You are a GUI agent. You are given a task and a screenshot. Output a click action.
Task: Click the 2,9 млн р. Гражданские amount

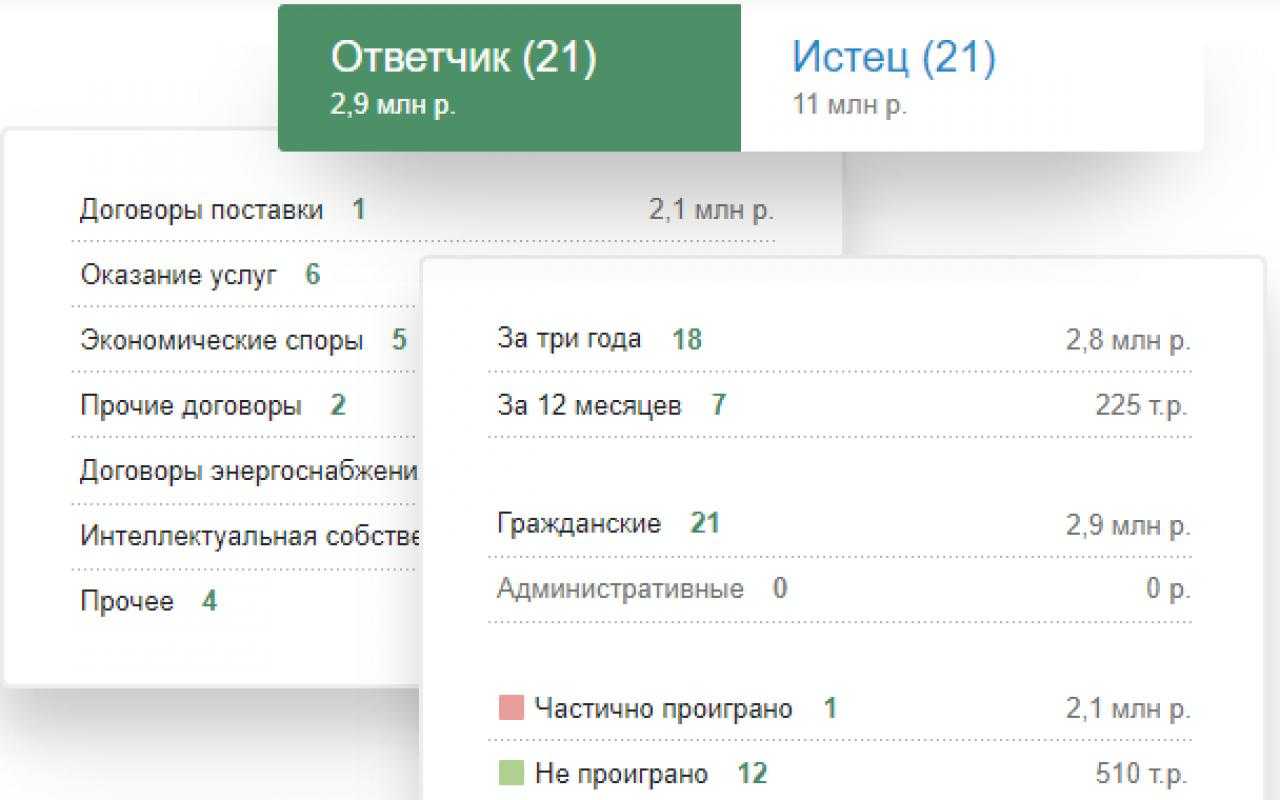point(1128,525)
